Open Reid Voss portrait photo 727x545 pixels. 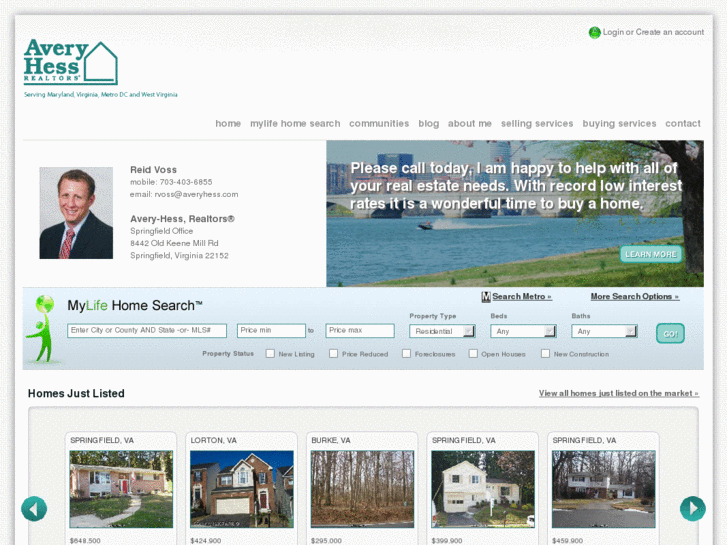pos(76,213)
